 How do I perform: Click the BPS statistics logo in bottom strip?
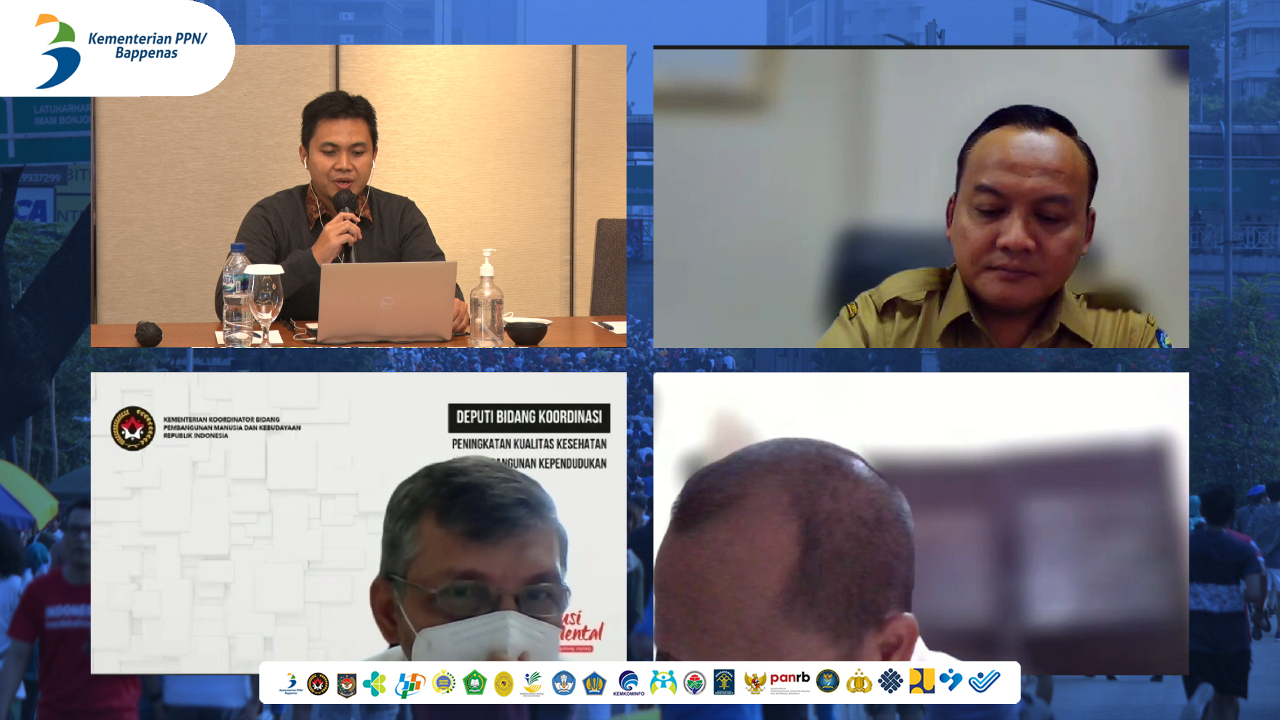409,683
